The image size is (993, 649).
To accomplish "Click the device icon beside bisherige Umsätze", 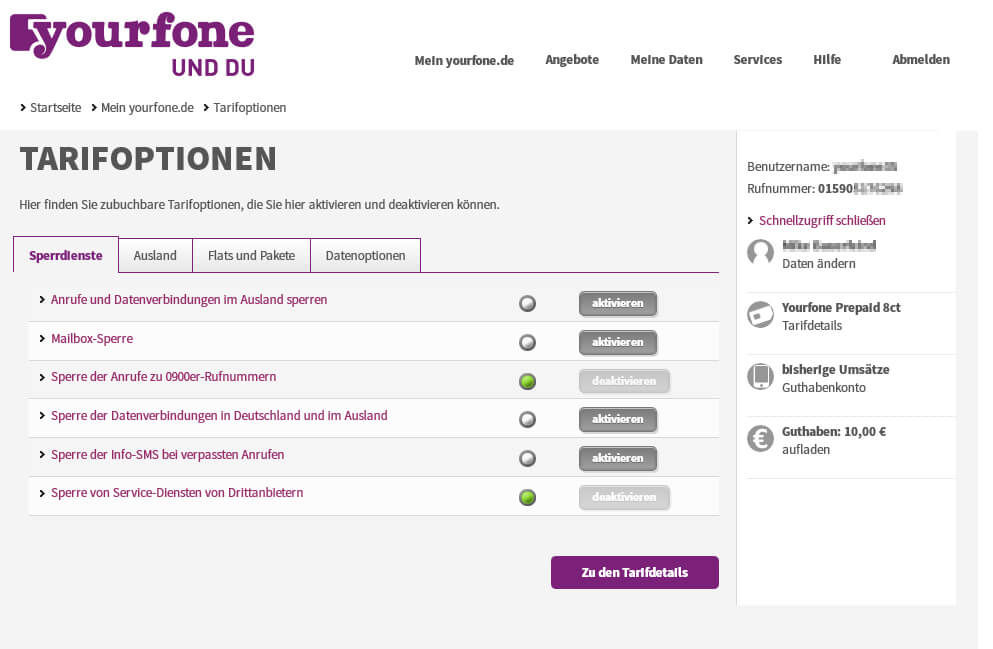I will point(760,377).
